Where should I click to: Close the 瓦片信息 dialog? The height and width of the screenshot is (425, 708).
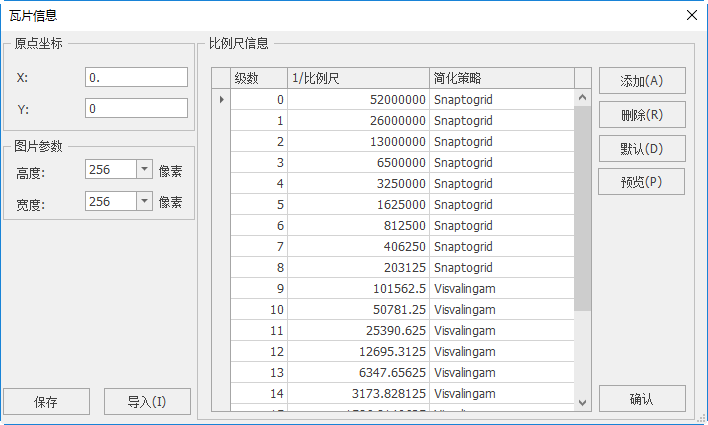(x=690, y=15)
